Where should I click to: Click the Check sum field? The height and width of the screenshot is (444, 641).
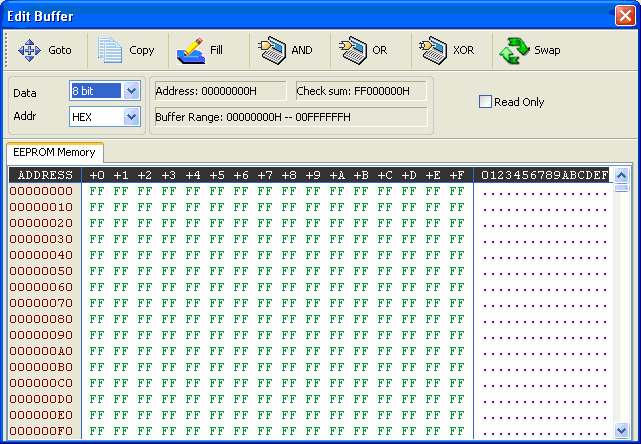pyautogui.click(x=361, y=91)
